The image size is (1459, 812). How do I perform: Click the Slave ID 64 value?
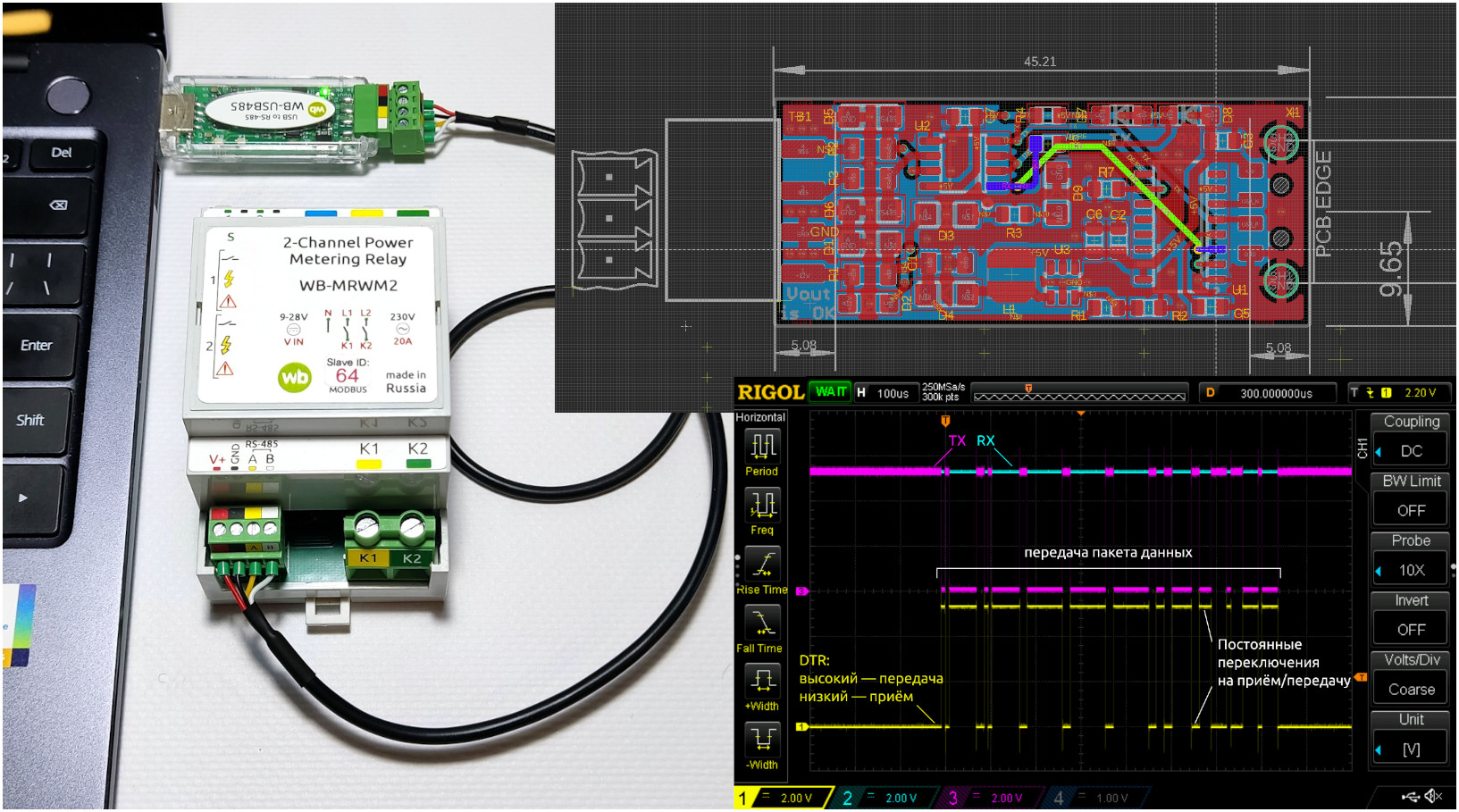point(348,375)
